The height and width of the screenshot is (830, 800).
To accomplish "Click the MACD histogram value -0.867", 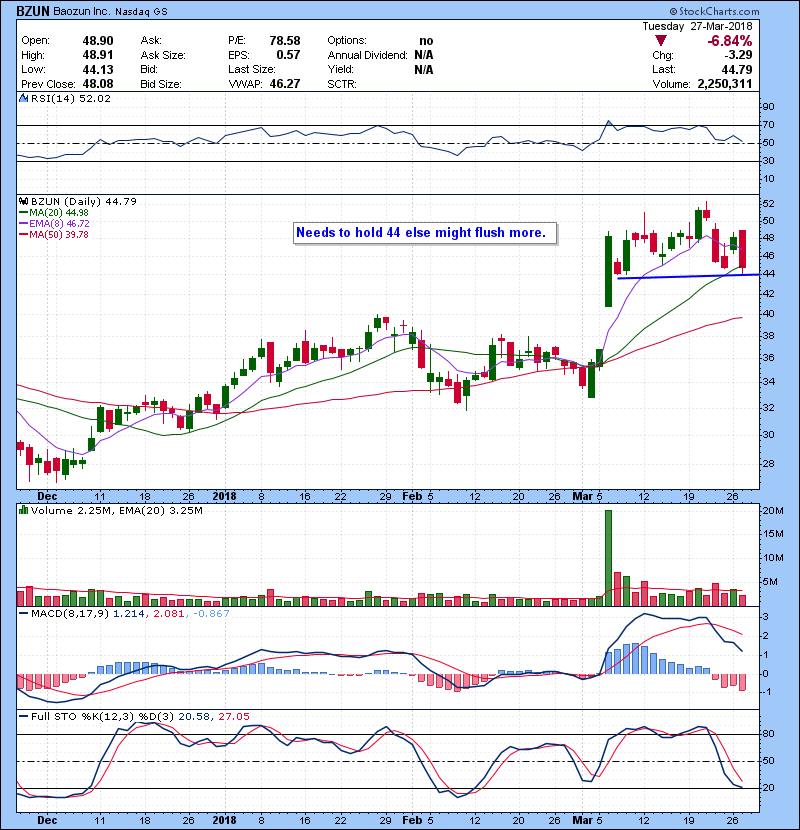I will click(x=211, y=614).
